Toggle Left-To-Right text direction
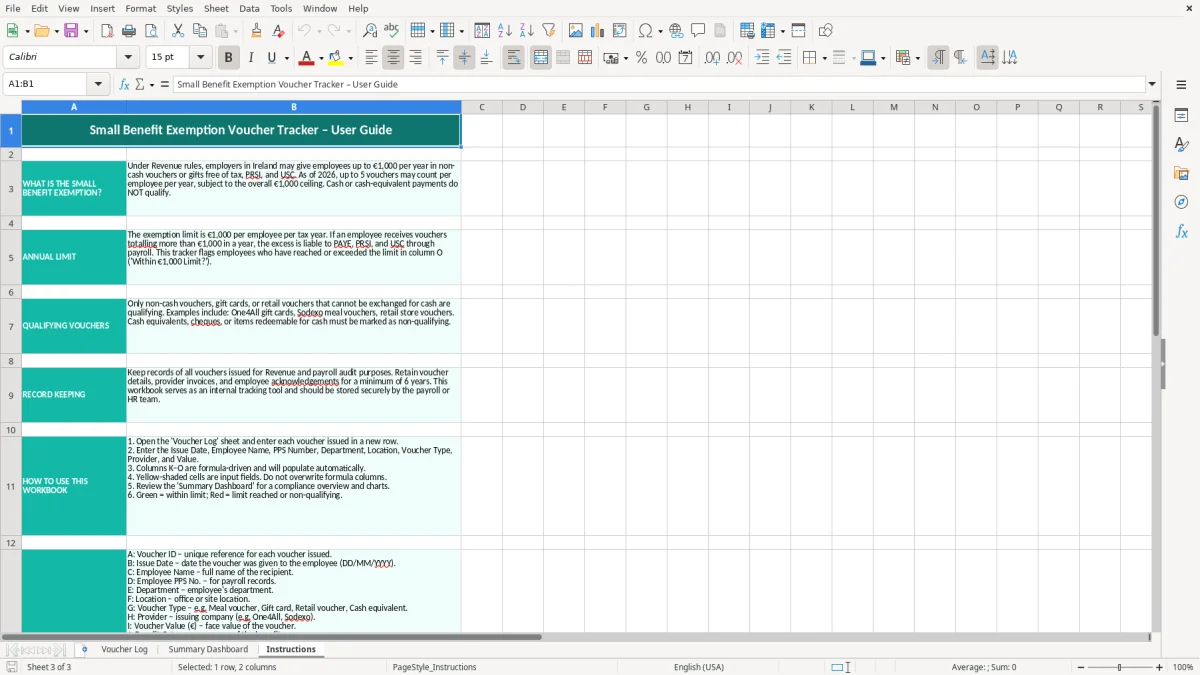Viewport: 1200px width, 675px height. [937, 58]
